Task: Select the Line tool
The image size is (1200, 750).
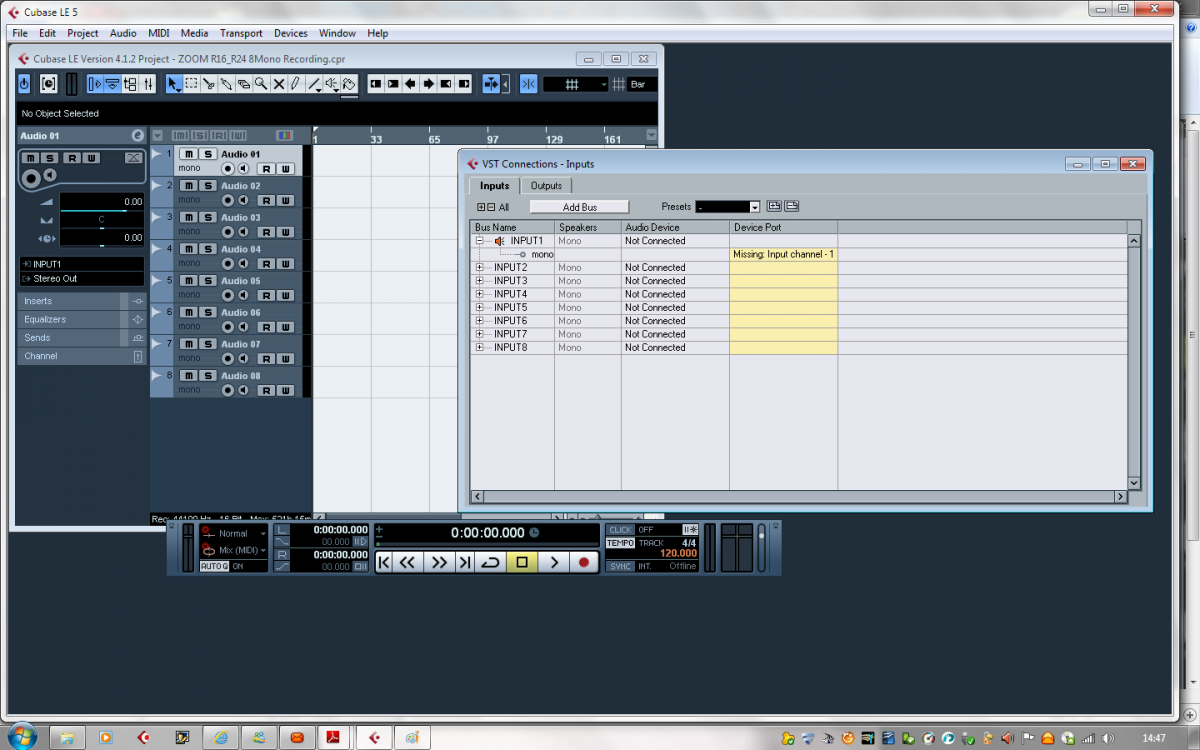Action: pos(314,84)
